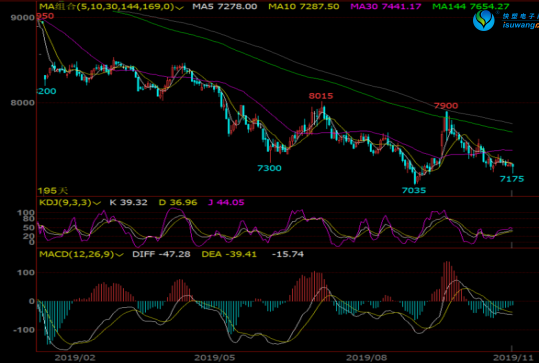Open the MACD(12,26,9) indicator dropdown arrow
The width and height of the screenshot is (539, 363).
pyautogui.click(x=119, y=255)
